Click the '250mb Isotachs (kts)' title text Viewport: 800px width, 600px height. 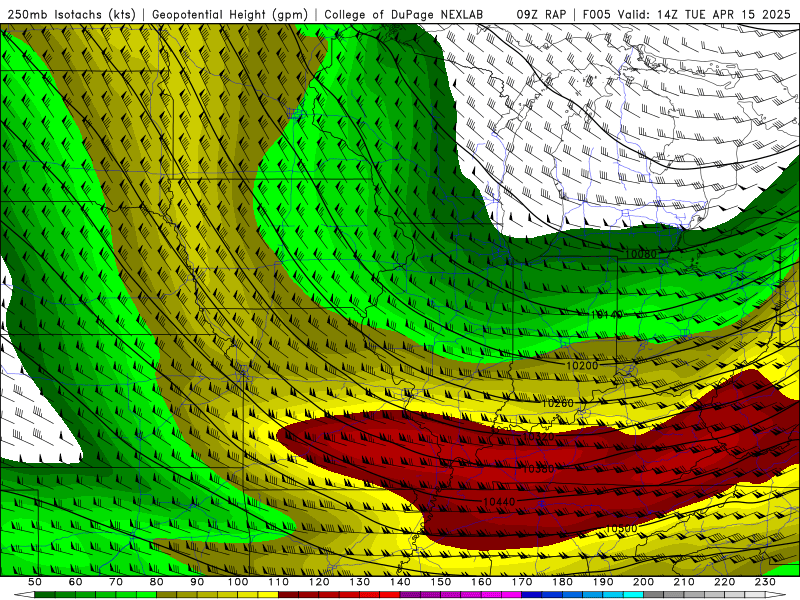coord(71,14)
